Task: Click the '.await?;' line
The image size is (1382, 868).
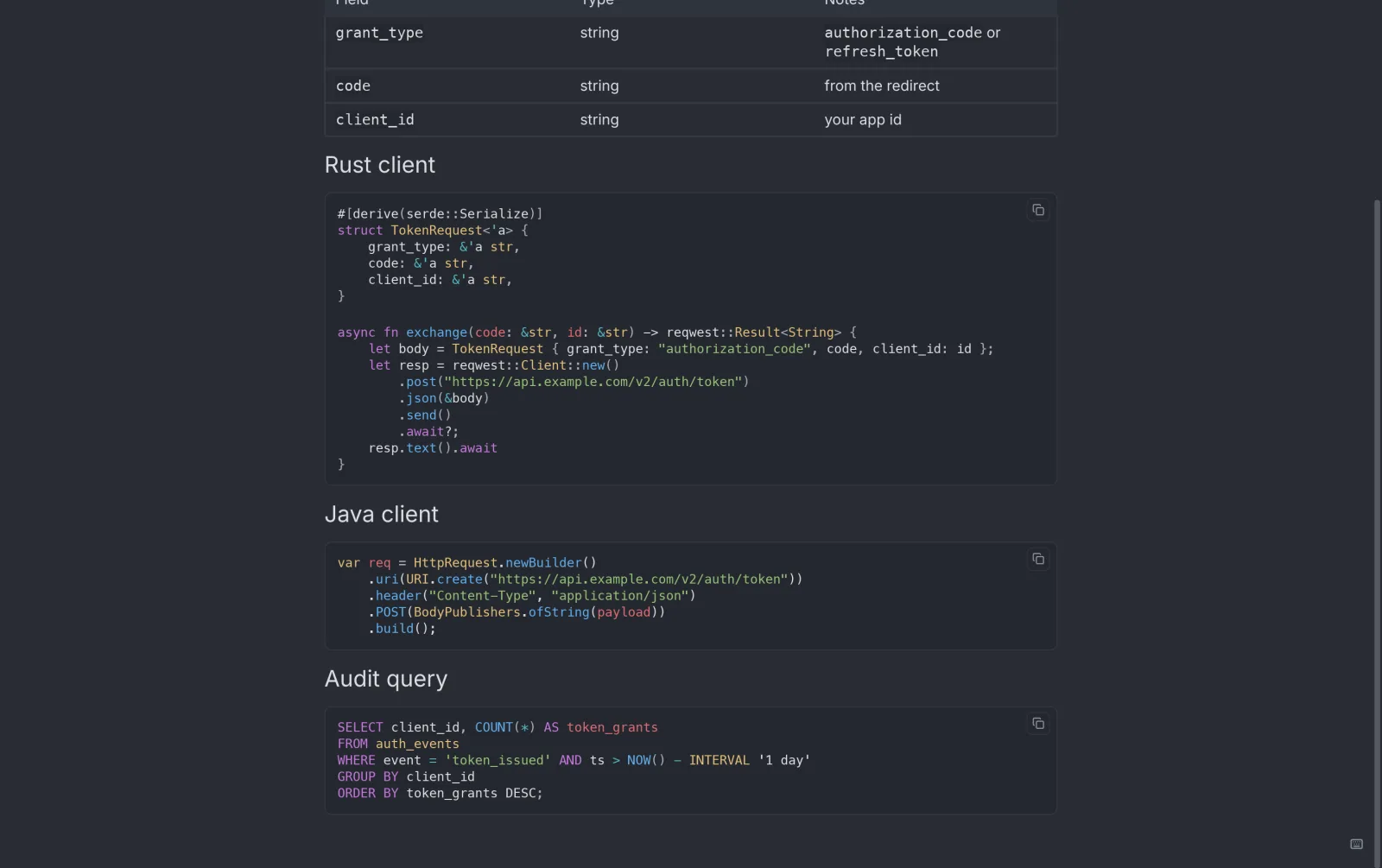Action: tap(428, 432)
